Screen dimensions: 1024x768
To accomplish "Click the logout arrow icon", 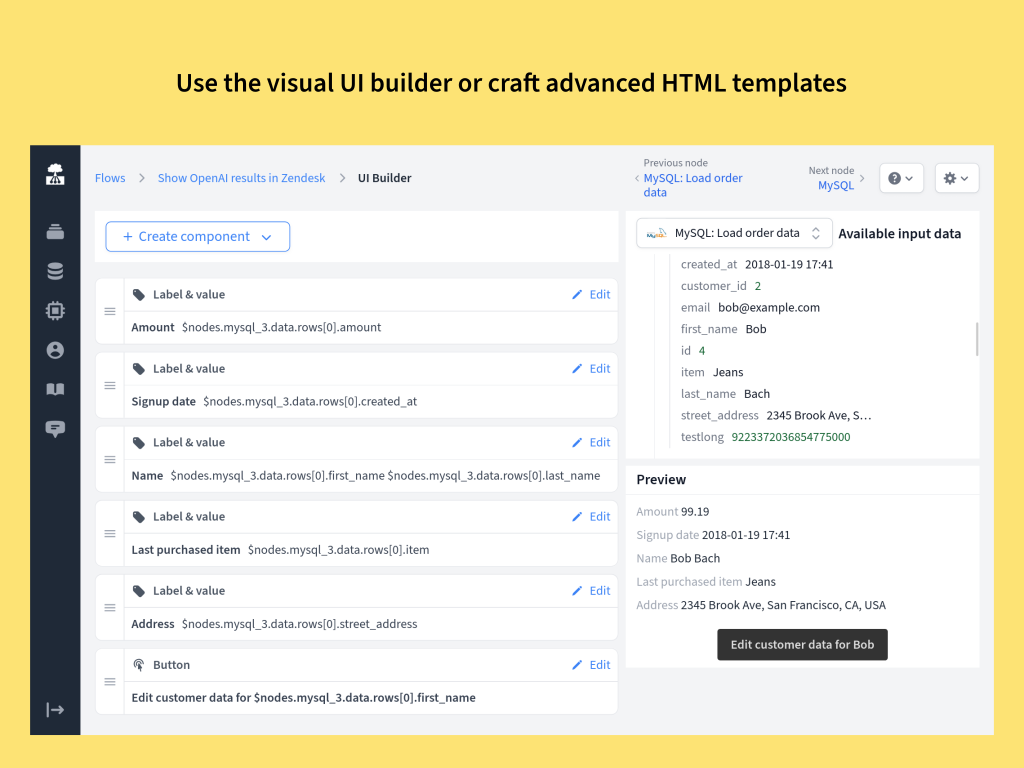I will point(55,709).
